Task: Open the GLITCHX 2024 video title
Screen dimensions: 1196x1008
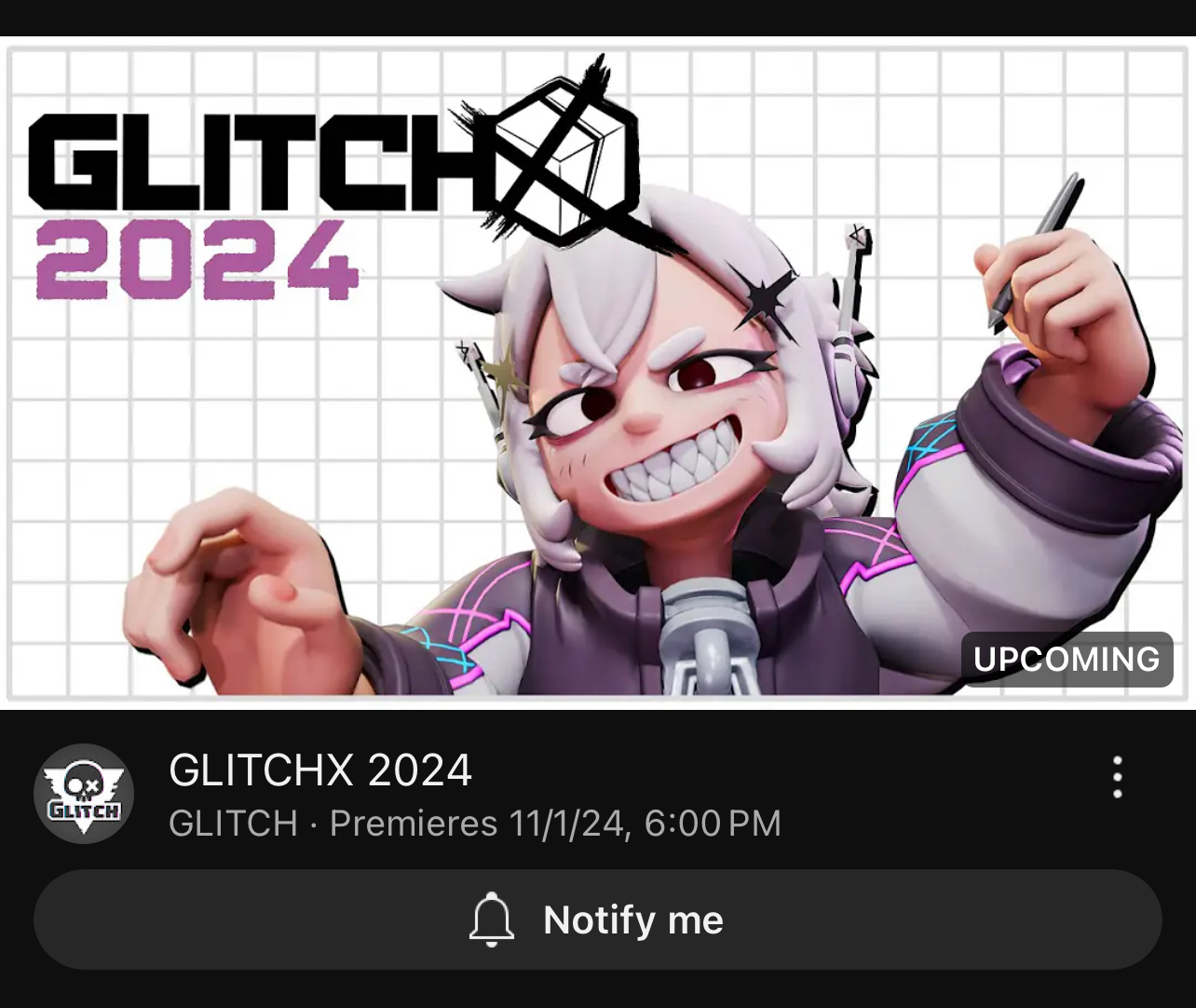Action: pyautogui.click(x=320, y=770)
